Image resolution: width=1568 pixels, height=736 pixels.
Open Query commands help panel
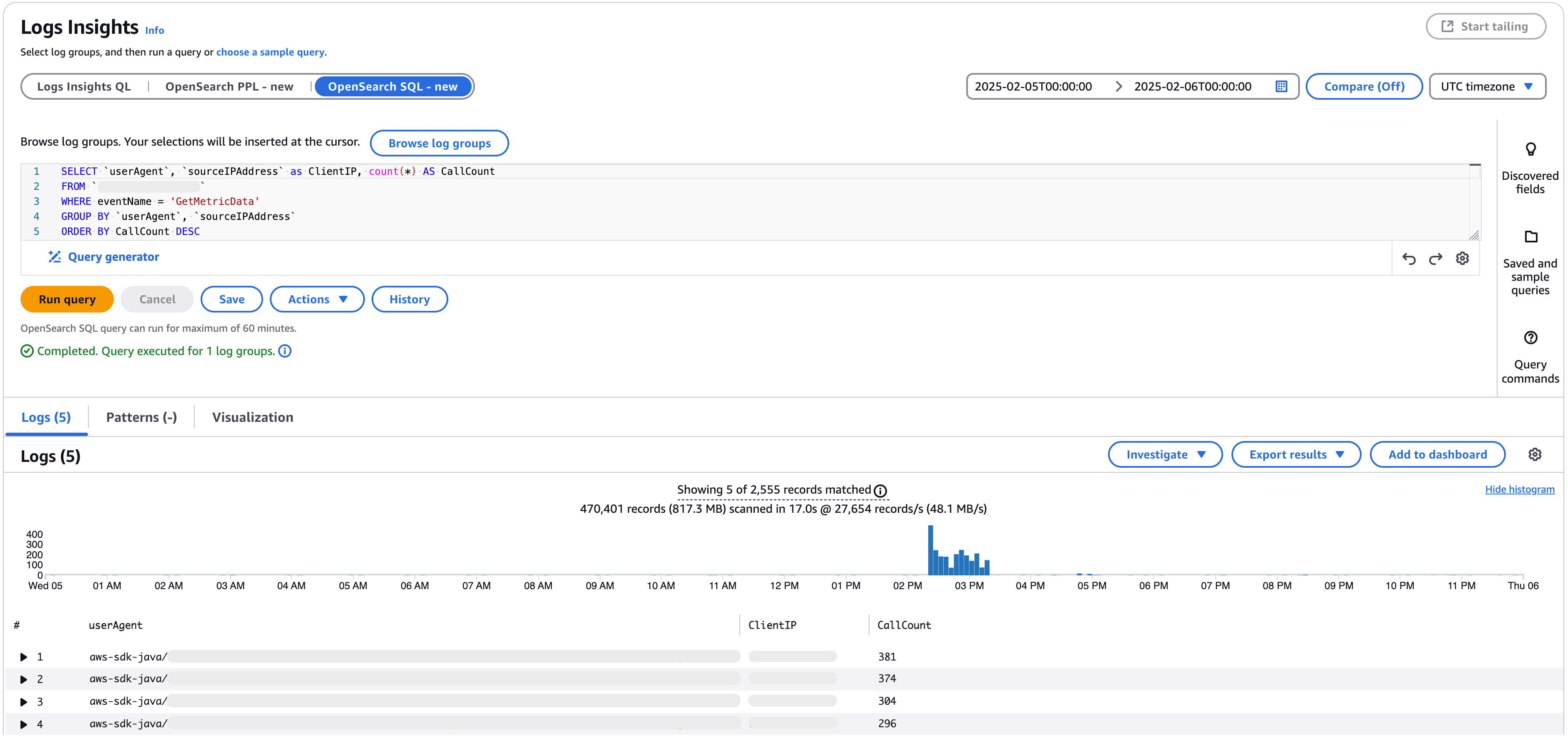coord(1530,338)
